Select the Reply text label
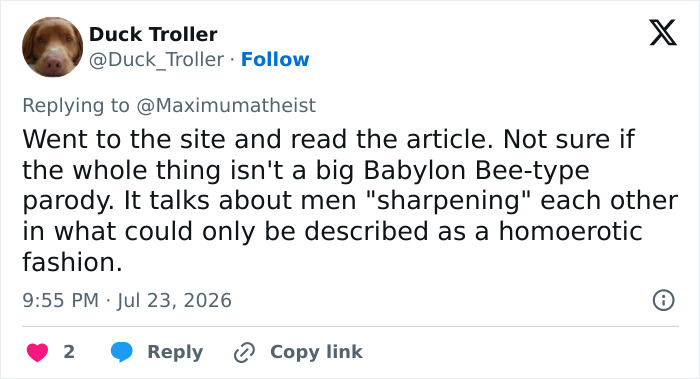The width and height of the screenshot is (700, 379). (x=175, y=352)
